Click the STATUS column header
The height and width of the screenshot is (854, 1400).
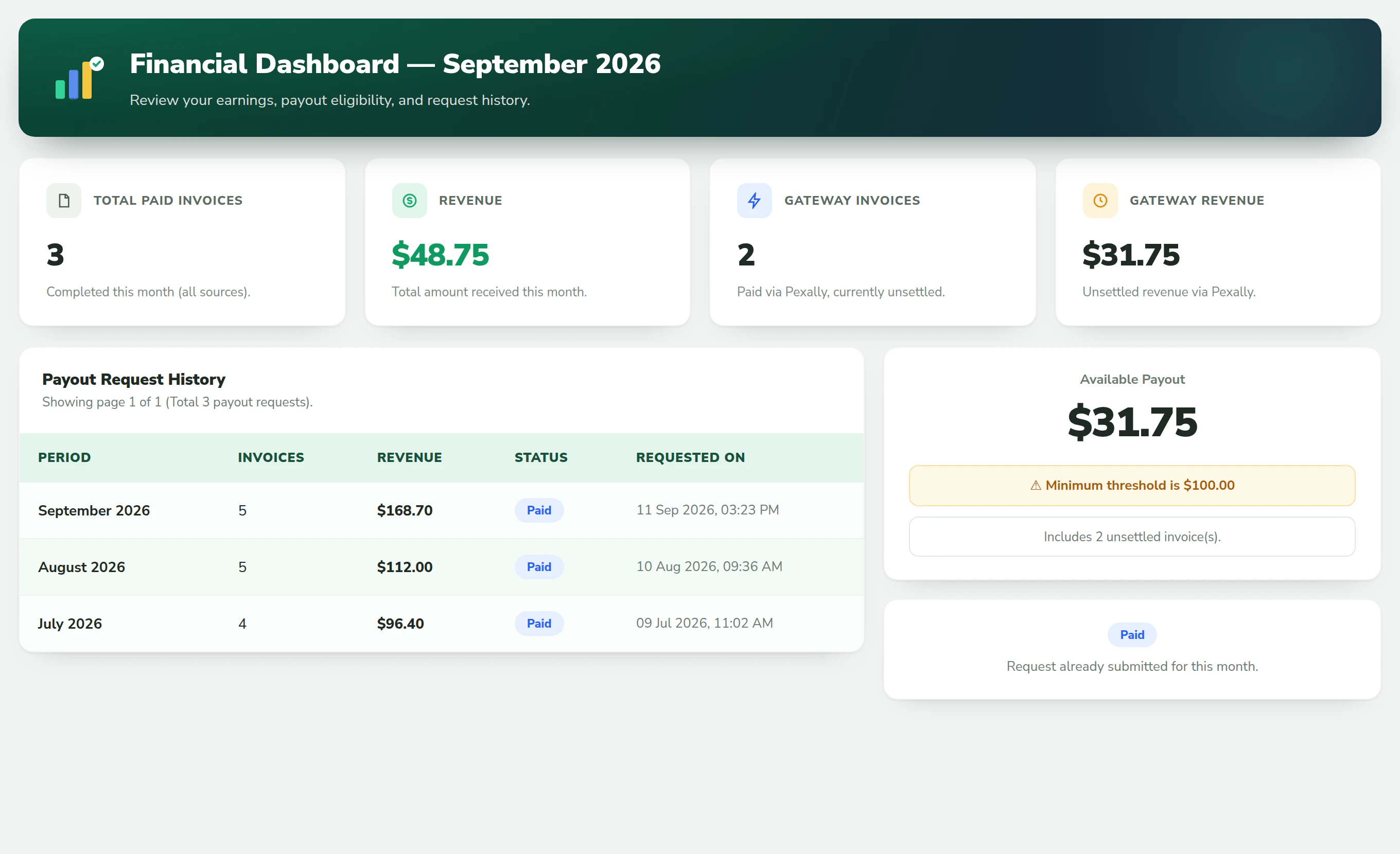pyautogui.click(x=541, y=458)
